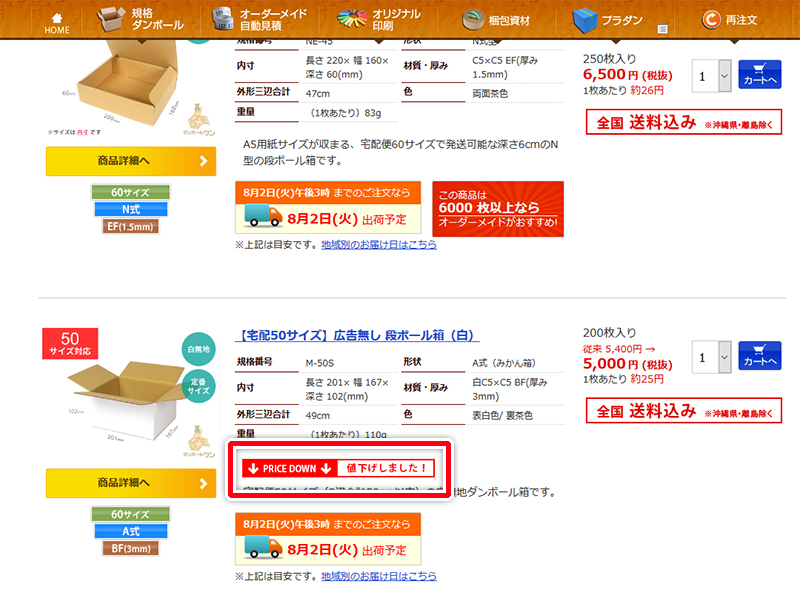This screenshot has height=601, width=800.
Task: Click the 6000枚以上なら オーダーメイド banner
Action: 498,209
